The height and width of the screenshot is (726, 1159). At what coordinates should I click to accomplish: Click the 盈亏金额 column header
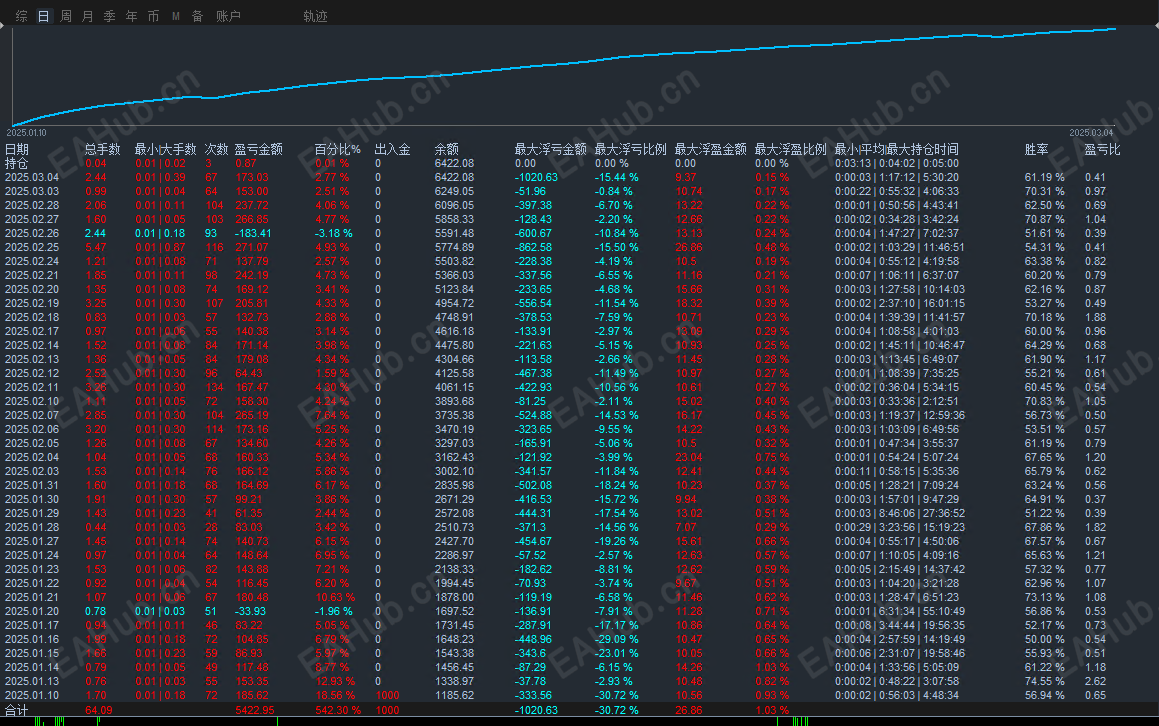click(x=259, y=149)
